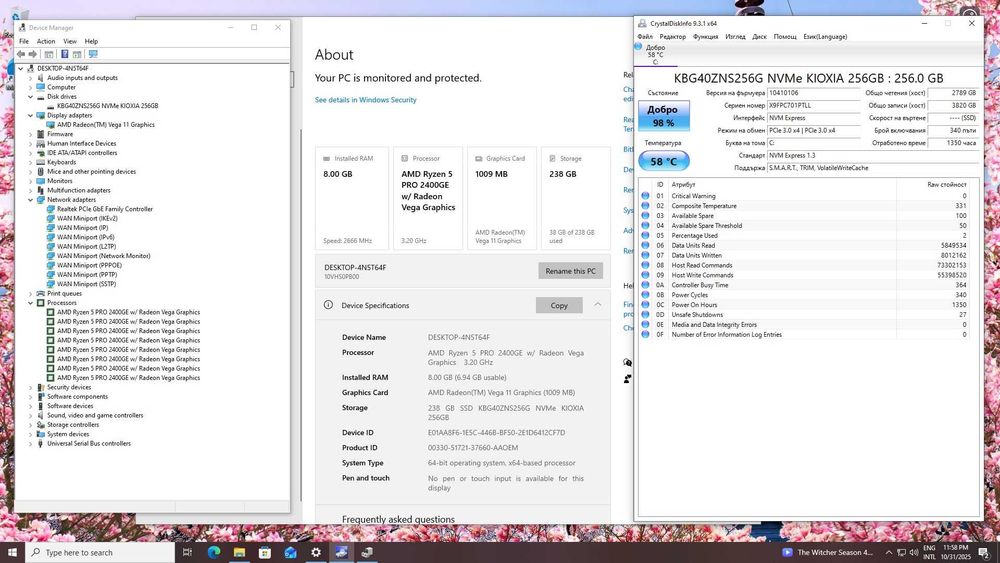The height and width of the screenshot is (563, 1000).
Task: Open Task View on the taskbar
Action: click(188, 552)
